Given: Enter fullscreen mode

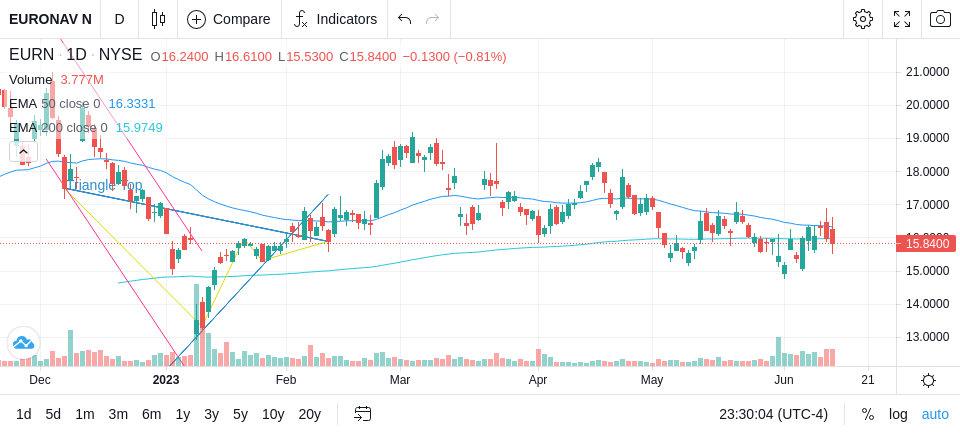Looking at the screenshot, I should click(902, 19).
